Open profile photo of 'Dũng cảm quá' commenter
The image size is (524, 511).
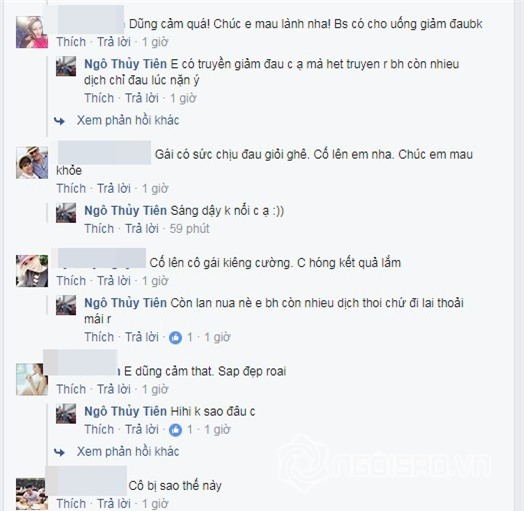pyautogui.click(x=32, y=32)
